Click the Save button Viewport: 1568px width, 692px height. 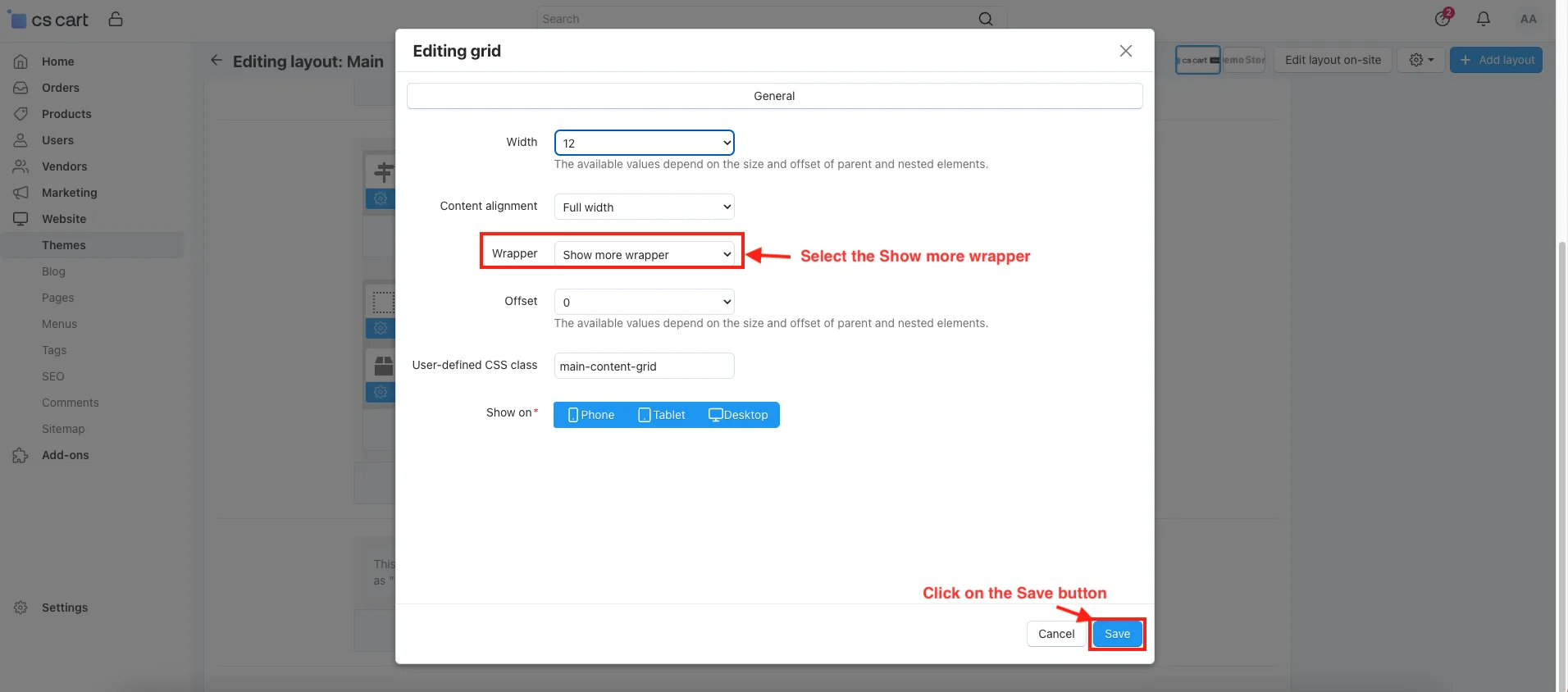click(x=1117, y=634)
